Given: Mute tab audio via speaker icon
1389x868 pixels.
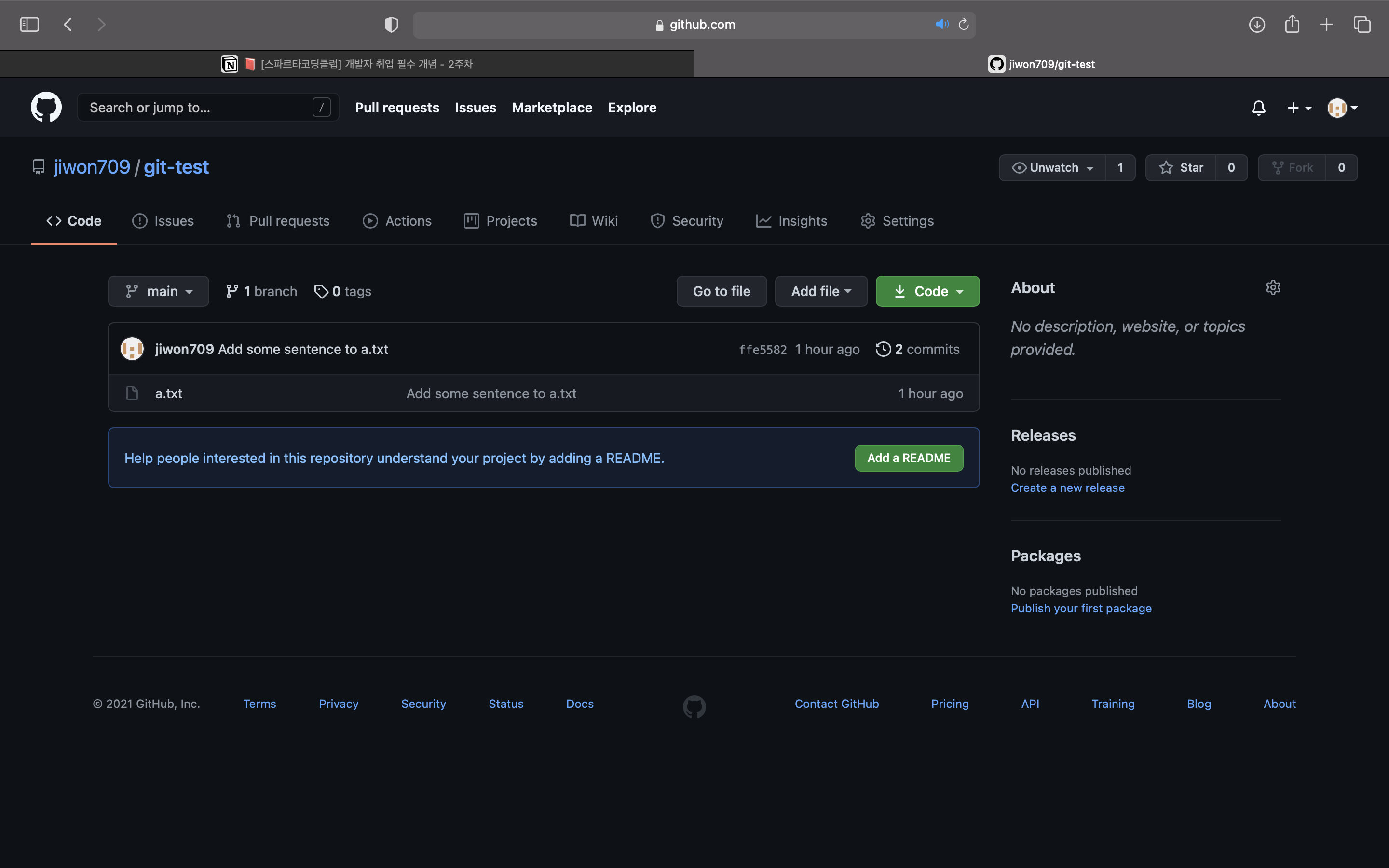Looking at the screenshot, I should [x=941, y=24].
